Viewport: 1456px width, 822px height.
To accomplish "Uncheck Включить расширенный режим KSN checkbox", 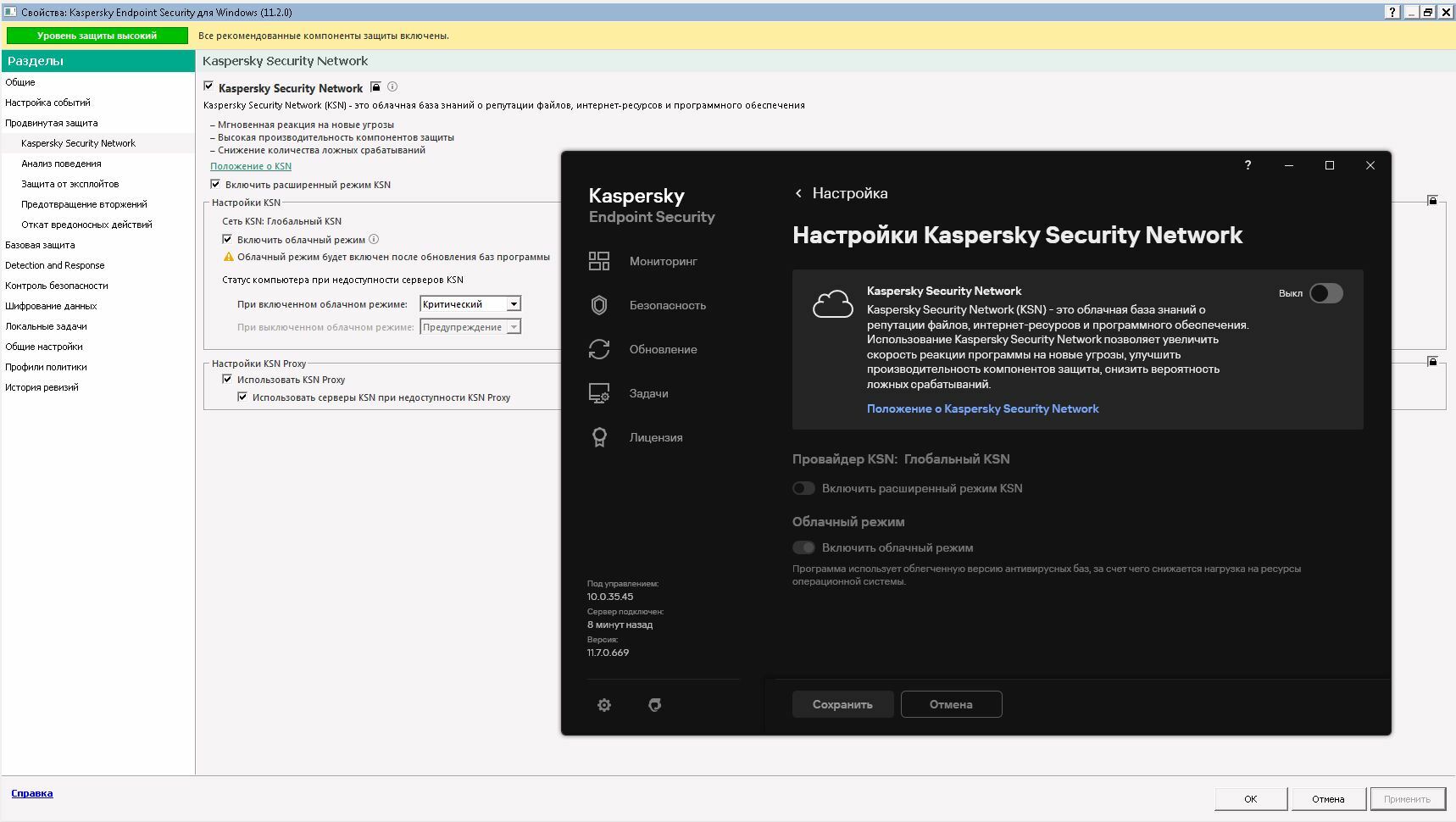I will pyautogui.click(x=215, y=184).
